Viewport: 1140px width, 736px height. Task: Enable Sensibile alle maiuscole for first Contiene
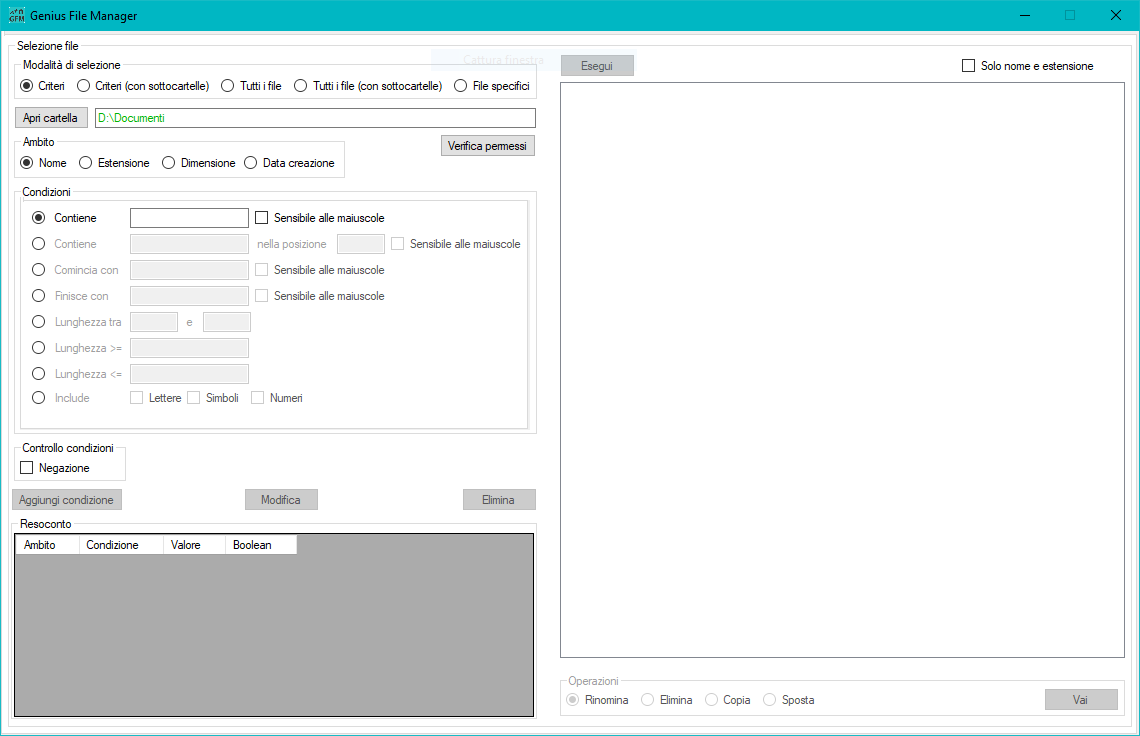[263, 218]
